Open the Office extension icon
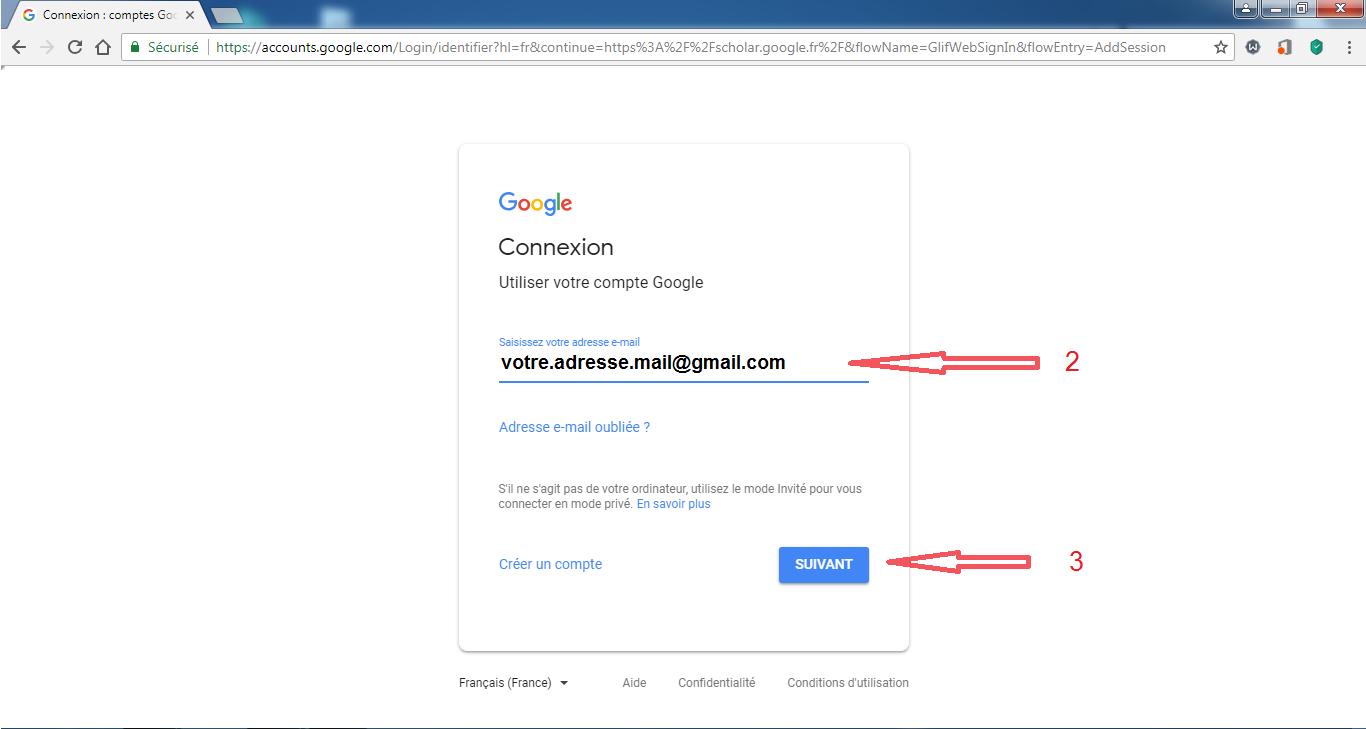 1285,47
